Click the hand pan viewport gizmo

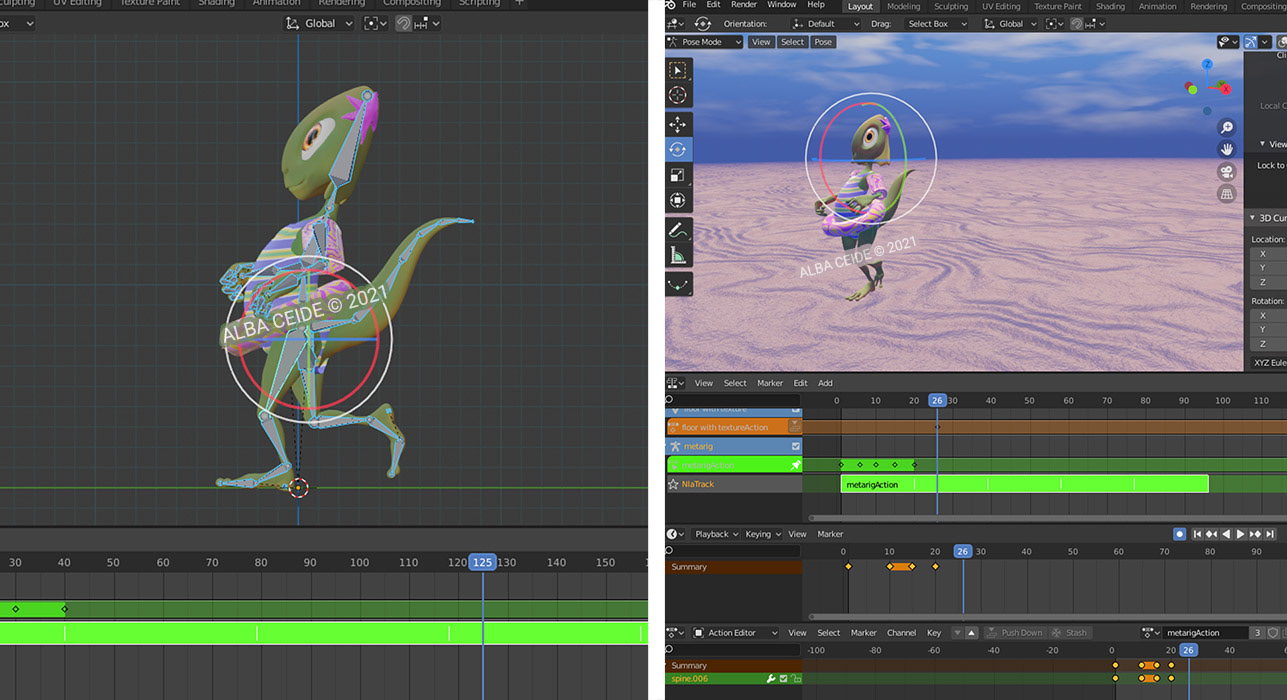pos(1227,150)
